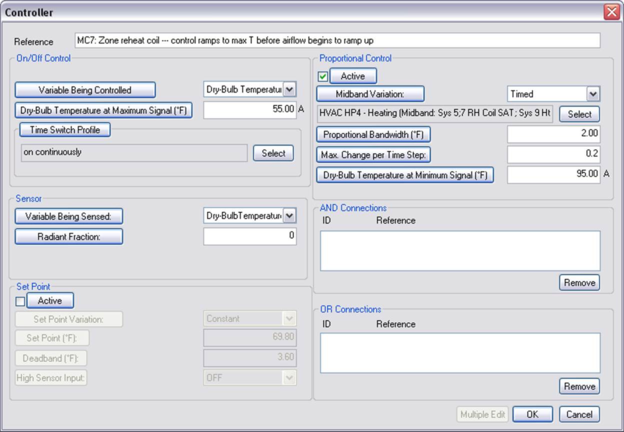
Task: Click inside the AND Connections list box
Action: click(460, 251)
